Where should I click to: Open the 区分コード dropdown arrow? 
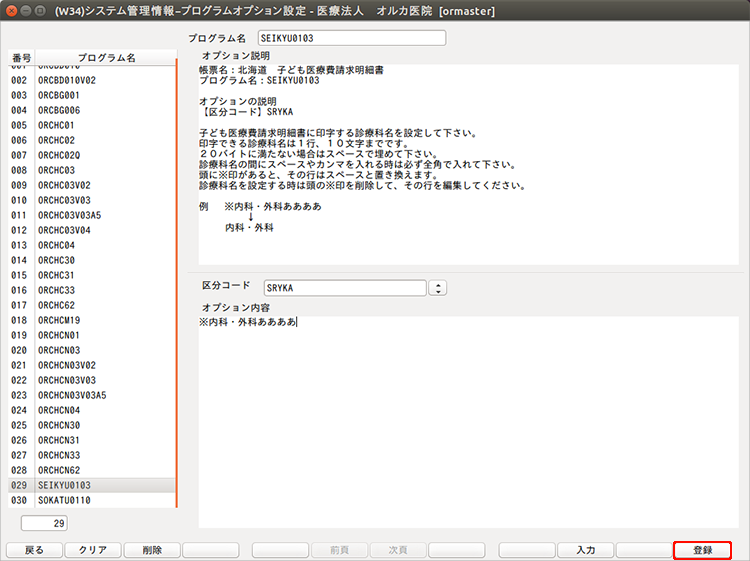click(438, 288)
